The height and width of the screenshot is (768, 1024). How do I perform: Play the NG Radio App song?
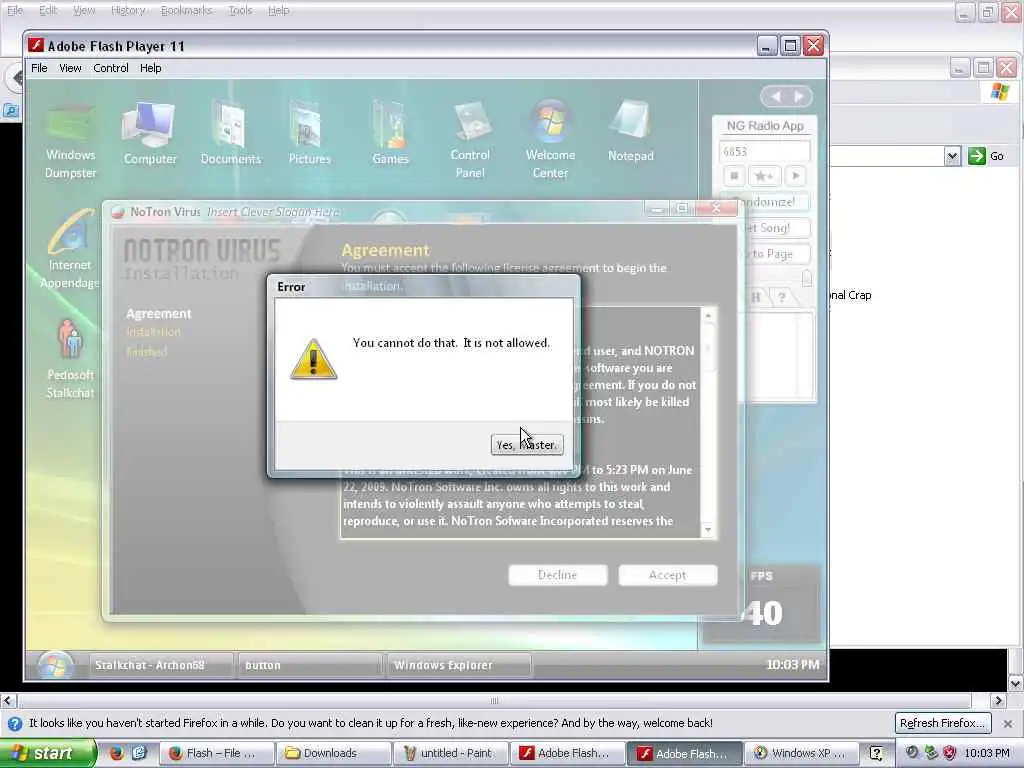click(795, 176)
